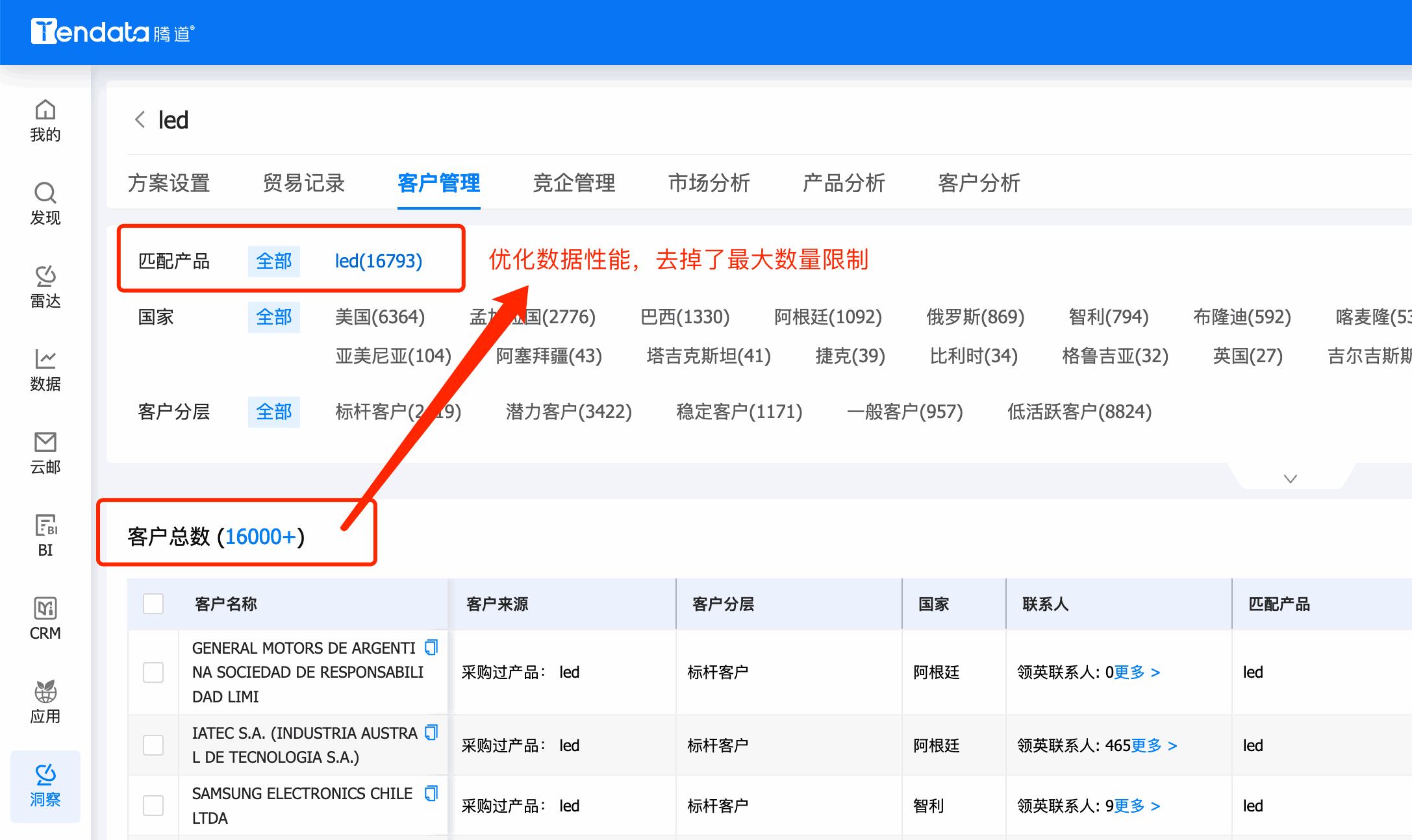
Task: Check the IATEC S.A. row checkbox
Action: (153, 745)
